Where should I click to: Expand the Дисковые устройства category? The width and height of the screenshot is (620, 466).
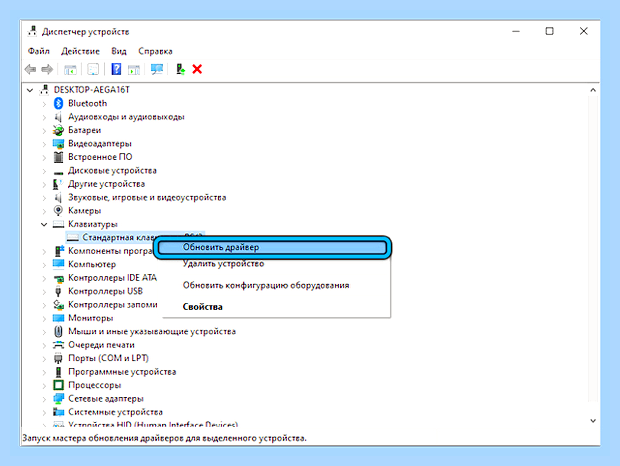(x=44, y=171)
